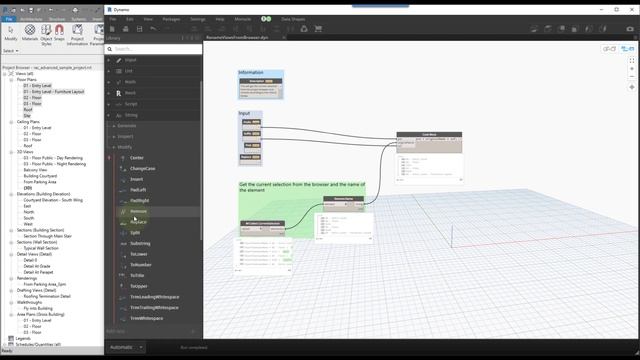The image size is (640, 360).
Task: Click the Information group title
Action: click(x=251, y=72)
